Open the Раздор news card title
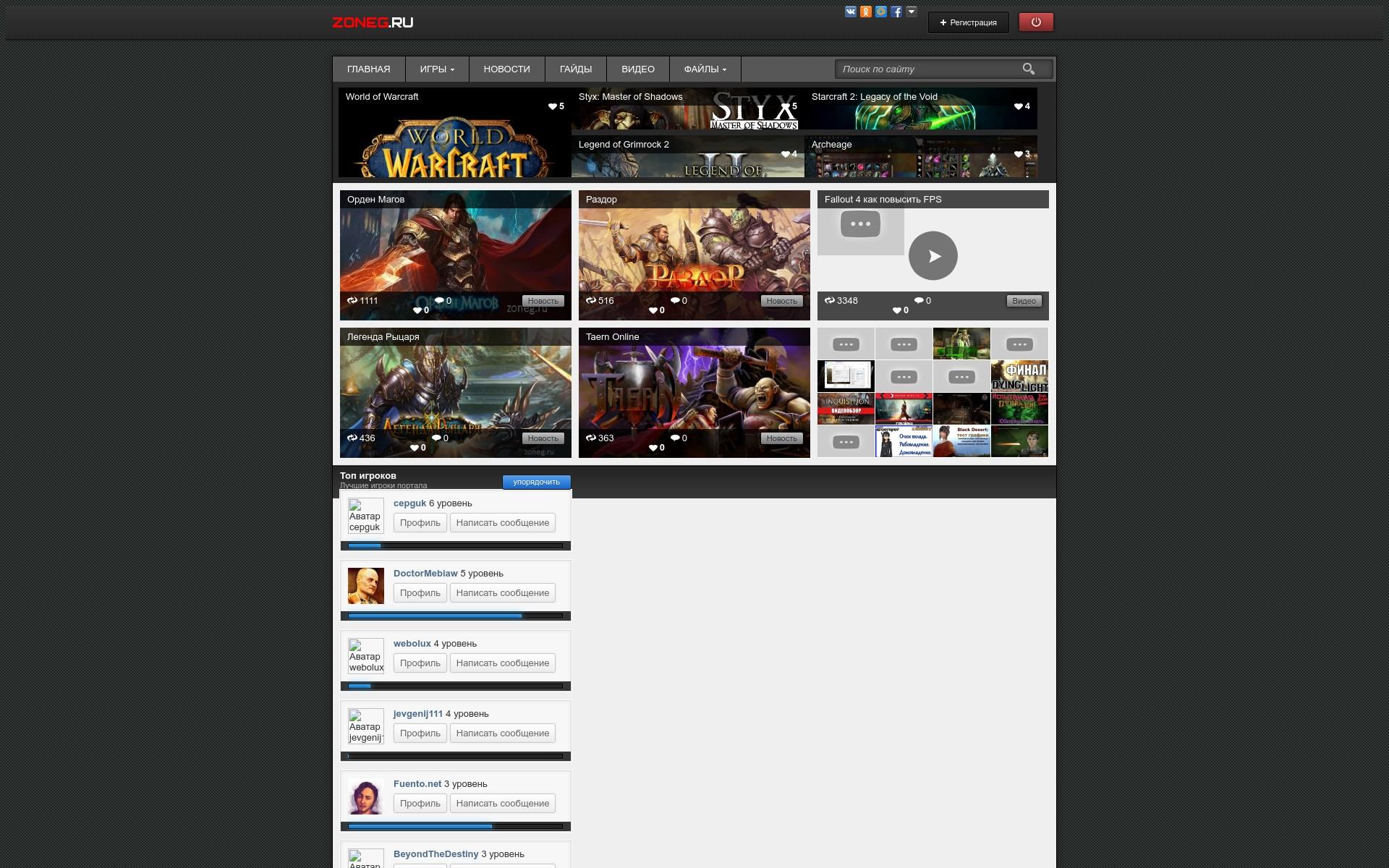The height and width of the screenshot is (868, 1389). (x=601, y=200)
